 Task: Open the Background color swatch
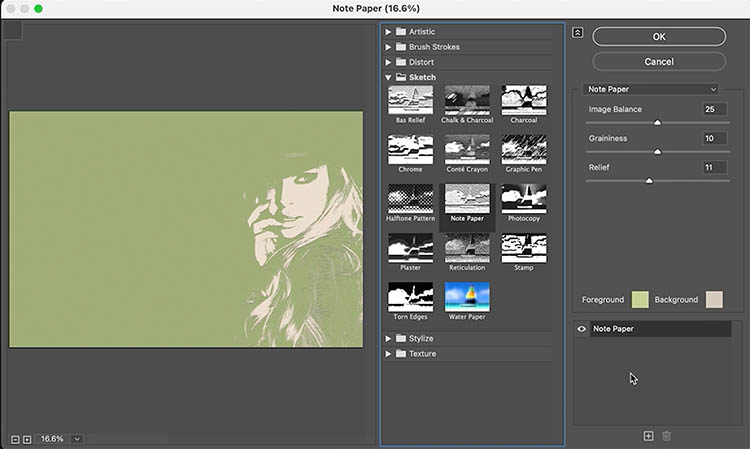(x=714, y=300)
